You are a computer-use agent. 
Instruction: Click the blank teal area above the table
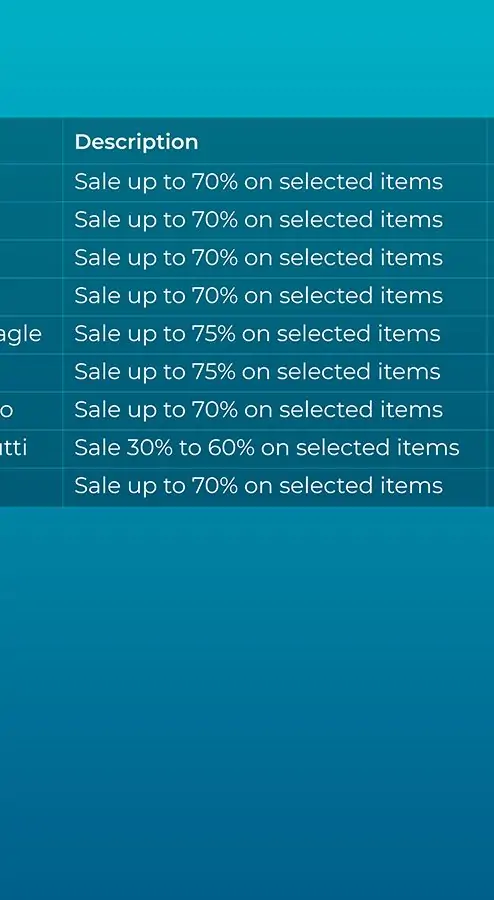click(247, 57)
